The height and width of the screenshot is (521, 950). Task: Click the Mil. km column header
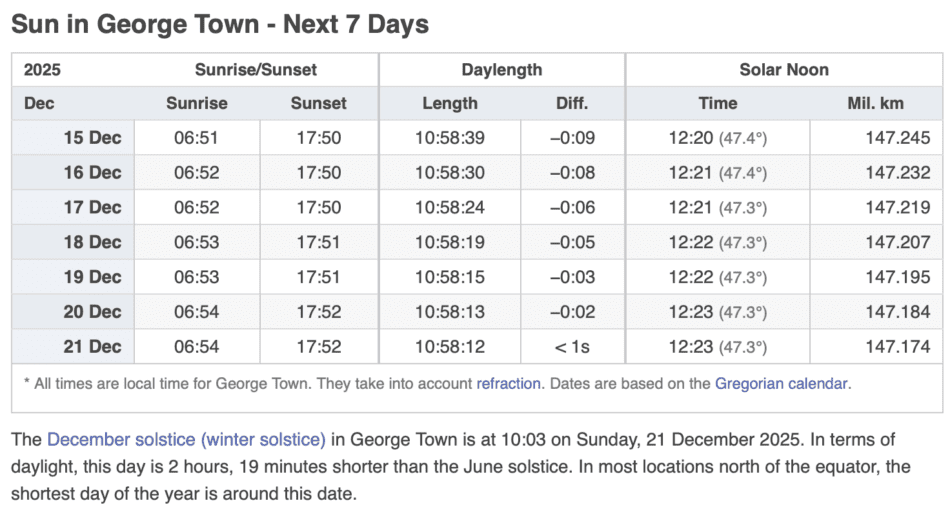click(878, 103)
